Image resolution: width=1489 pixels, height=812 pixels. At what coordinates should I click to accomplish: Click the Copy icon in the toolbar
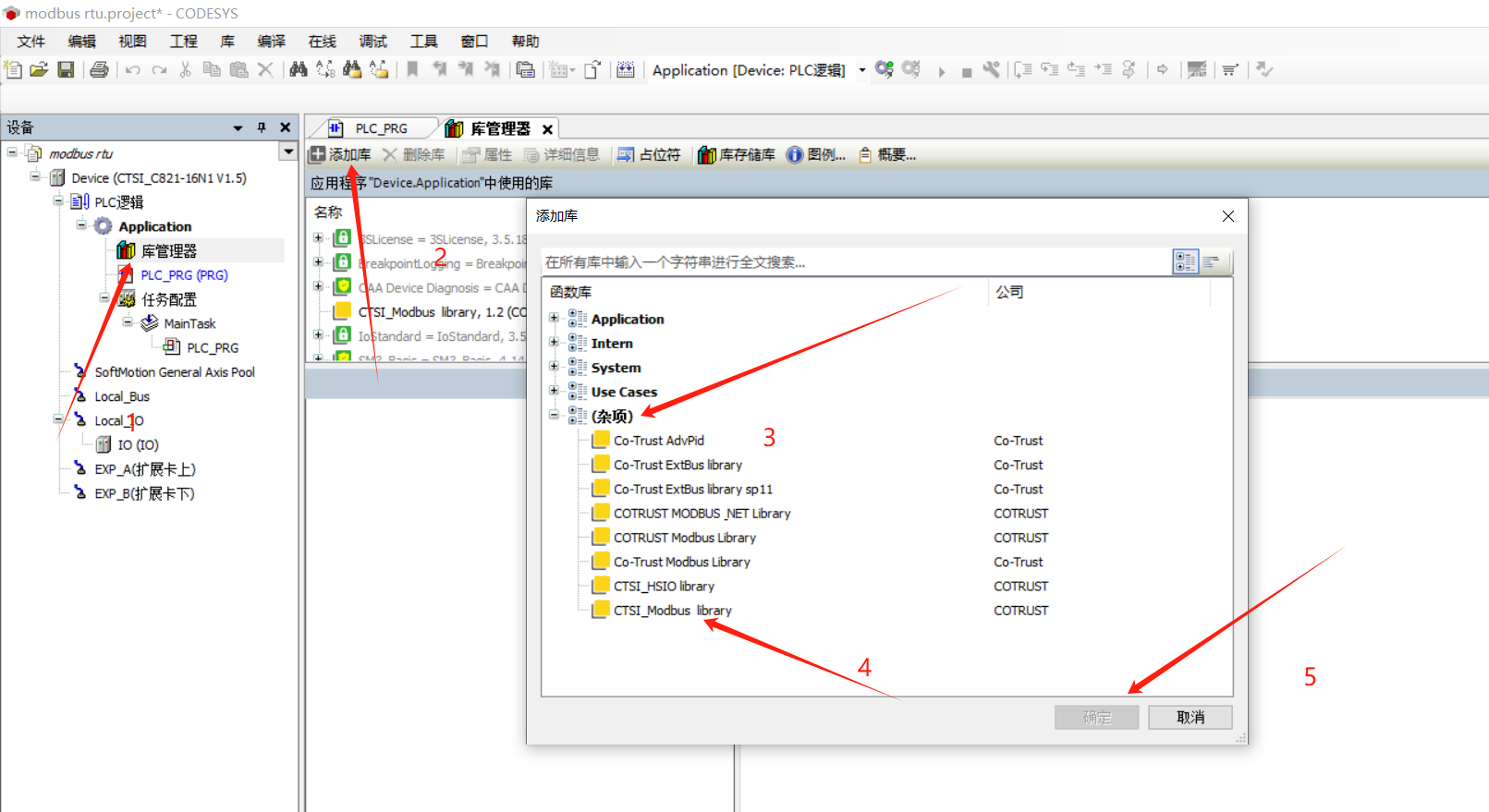coord(212,69)
